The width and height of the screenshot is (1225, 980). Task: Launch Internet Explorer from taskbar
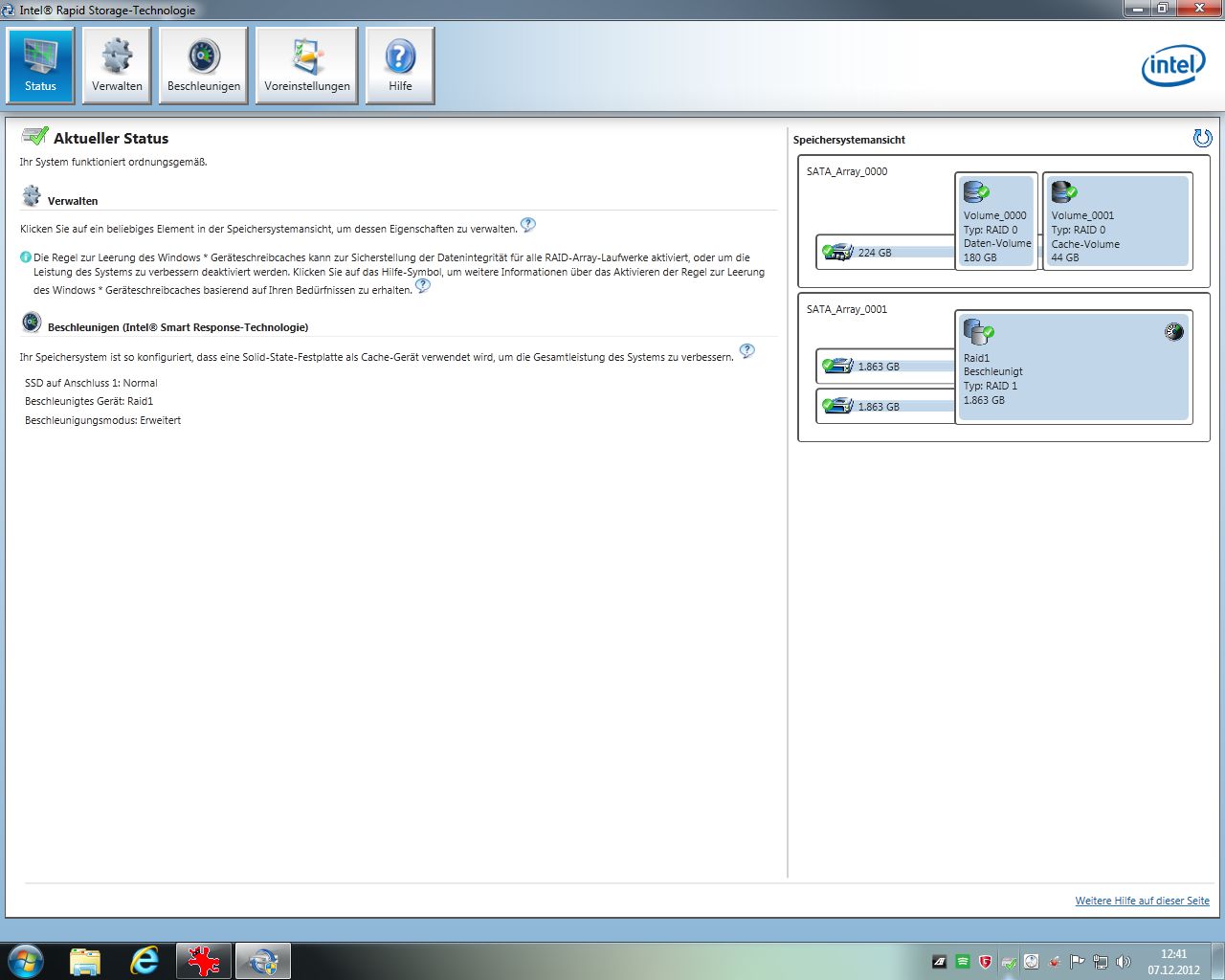[145, 961]
